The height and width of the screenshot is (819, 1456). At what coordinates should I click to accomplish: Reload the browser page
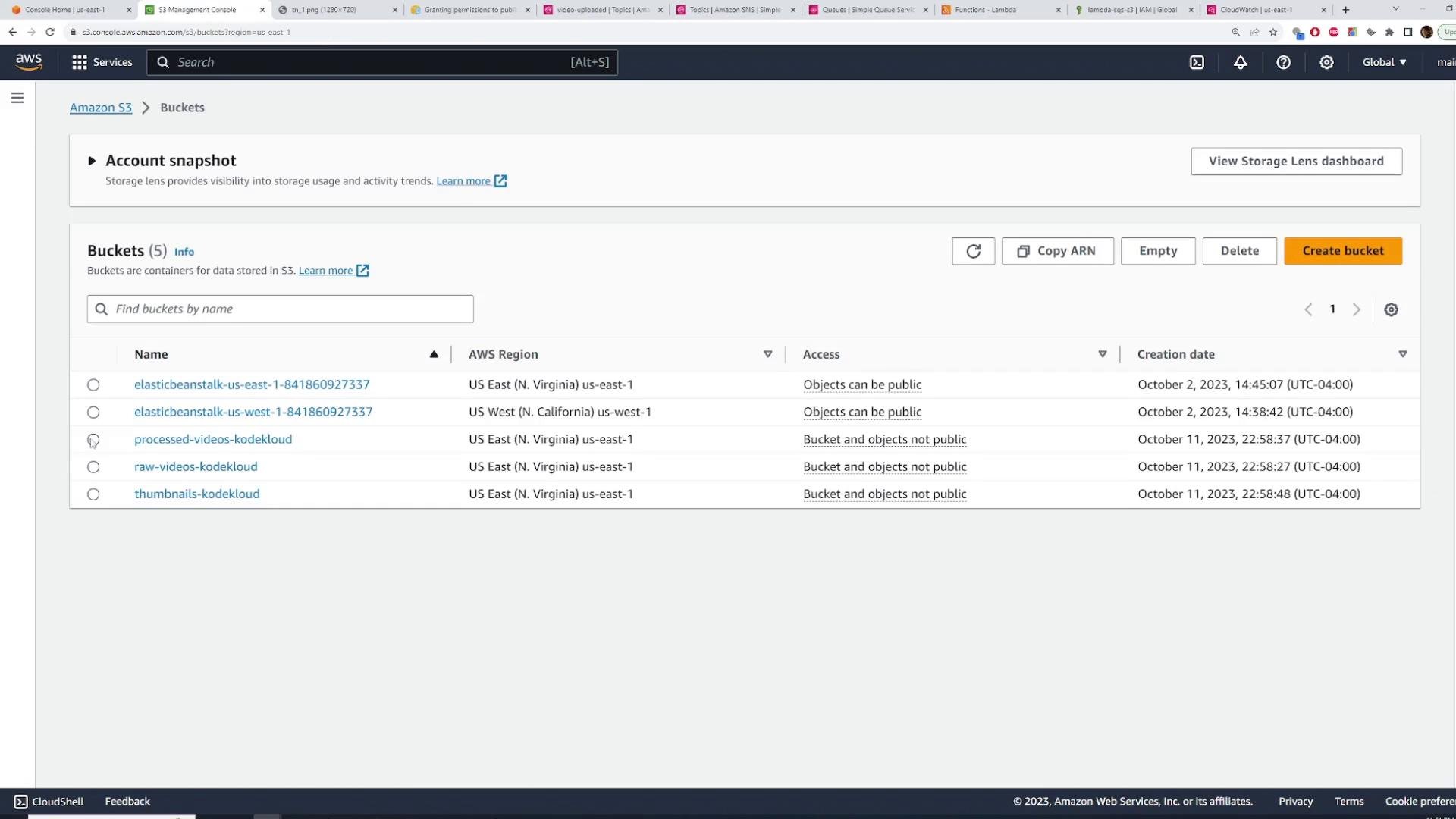[x=50, y=32]
